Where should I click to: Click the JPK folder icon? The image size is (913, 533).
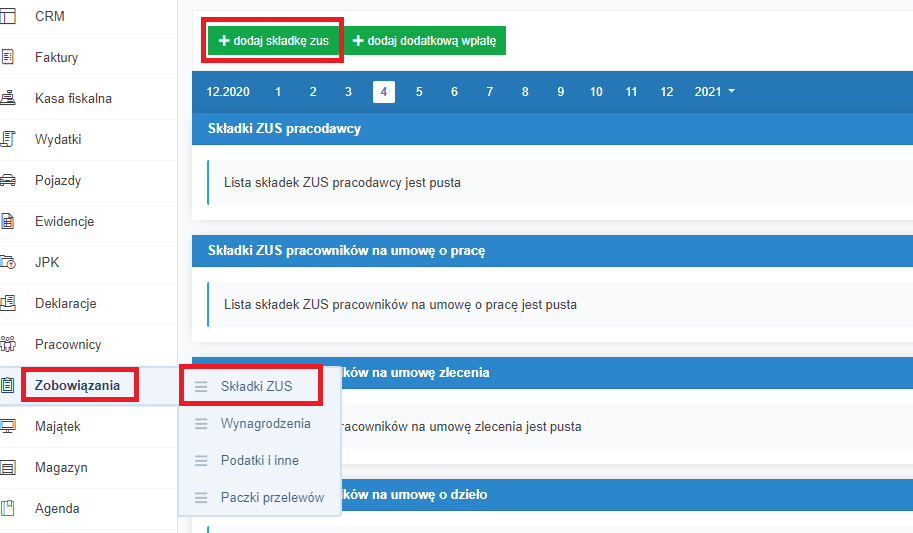[x=8, y=262]
